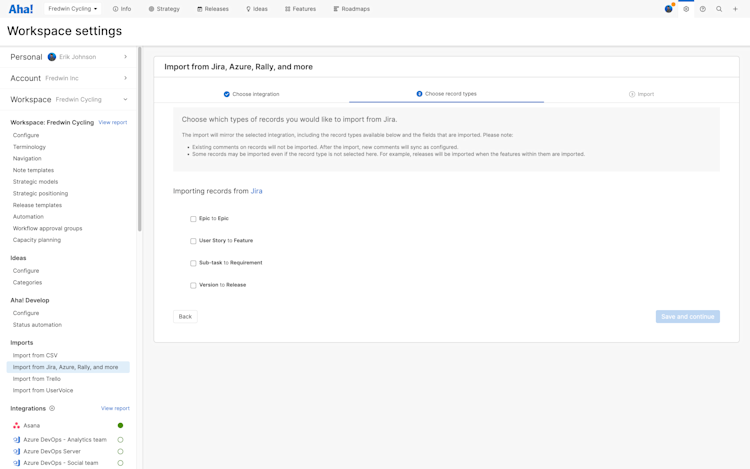Open the help question mark icon
Screen dimensions: 750x469
703,9
